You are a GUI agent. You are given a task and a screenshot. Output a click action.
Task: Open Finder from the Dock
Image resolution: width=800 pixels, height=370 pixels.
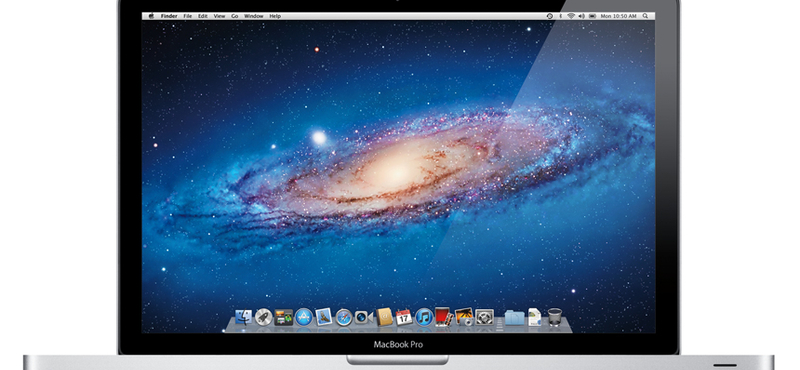(244, 317)
